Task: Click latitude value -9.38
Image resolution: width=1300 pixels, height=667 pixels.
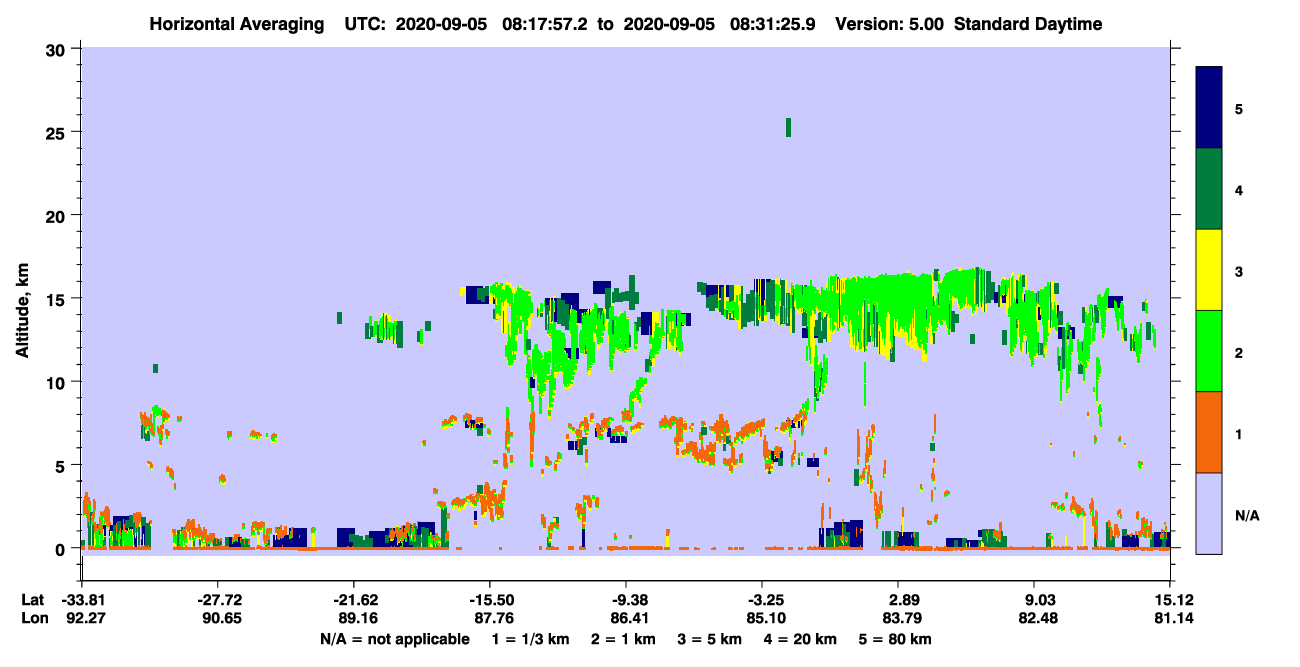Action: click(625, 600)
